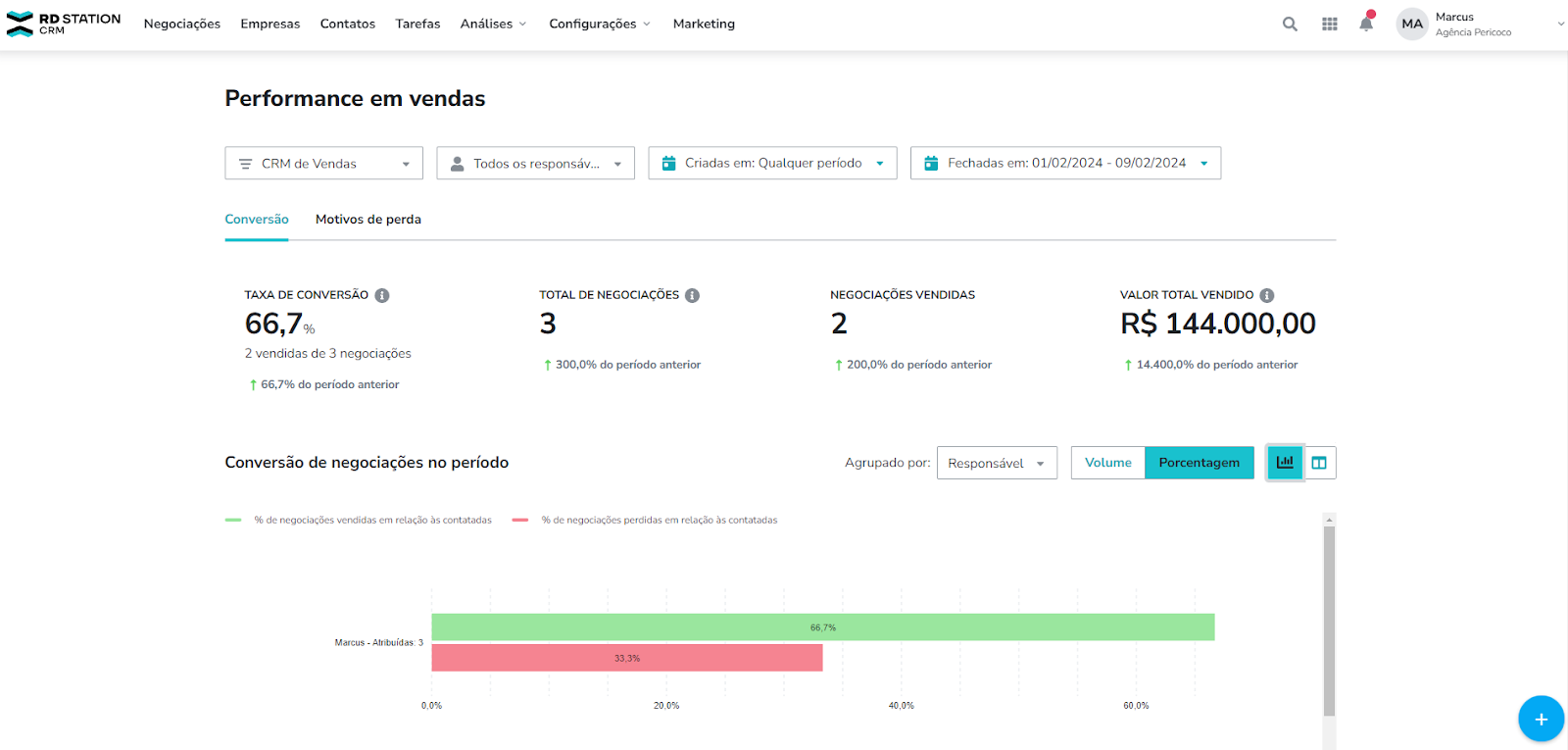Go to Marketing menu

click(x=704, y=24)
